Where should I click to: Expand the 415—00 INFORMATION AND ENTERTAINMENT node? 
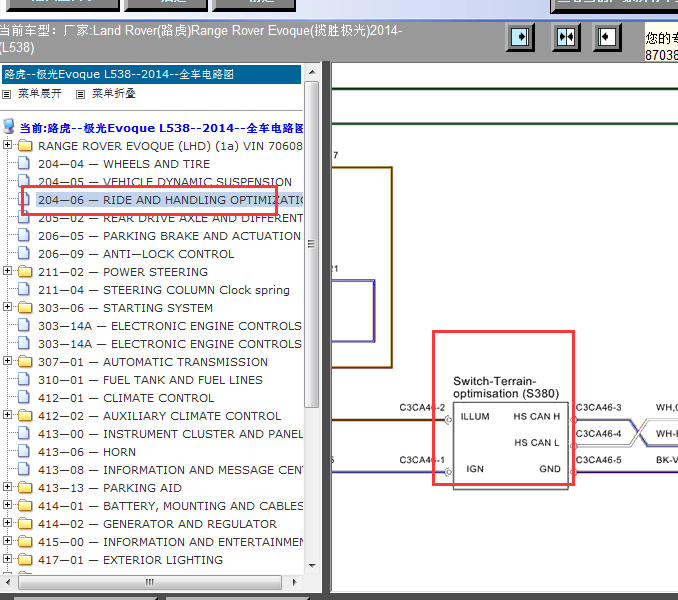(x=7, y=541)
